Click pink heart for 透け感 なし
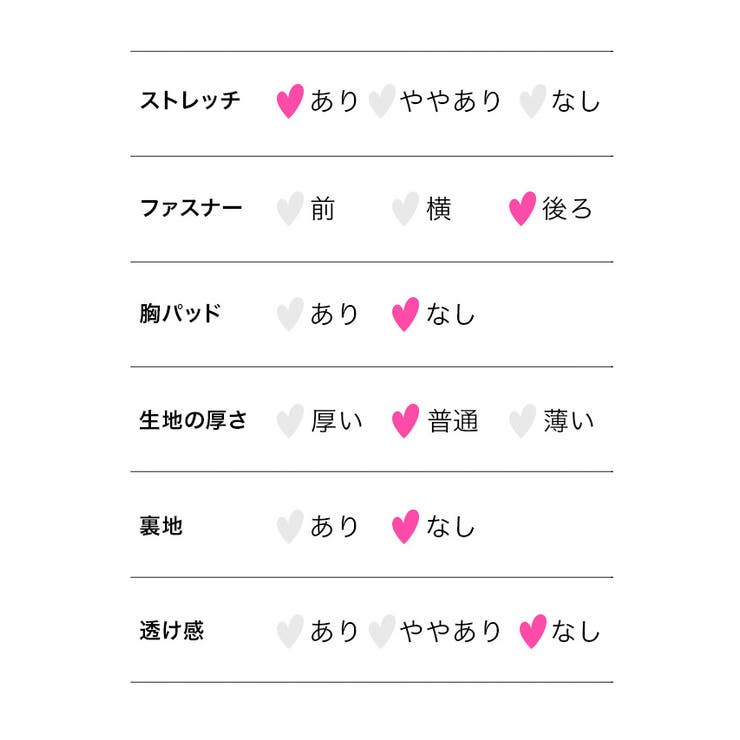740x740 pixels. click(533, 631)
